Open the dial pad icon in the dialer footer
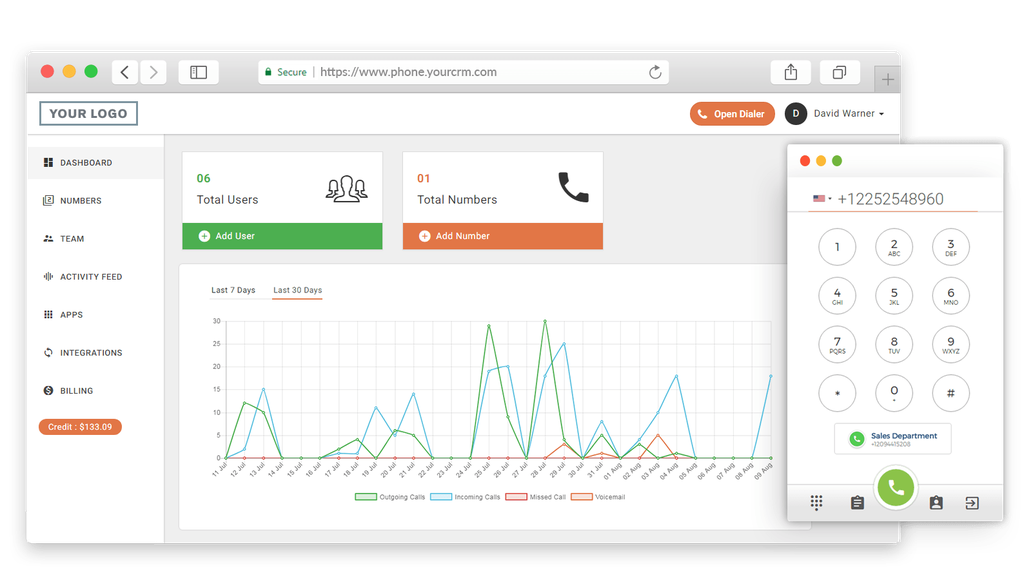Image resolution: width=1024 pixels, height=587 pixels. [816, 502]
